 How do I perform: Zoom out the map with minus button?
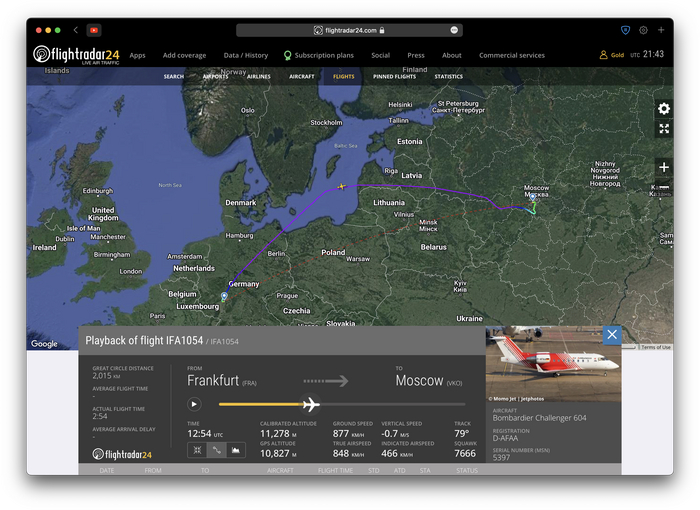[x=664, y=187]
